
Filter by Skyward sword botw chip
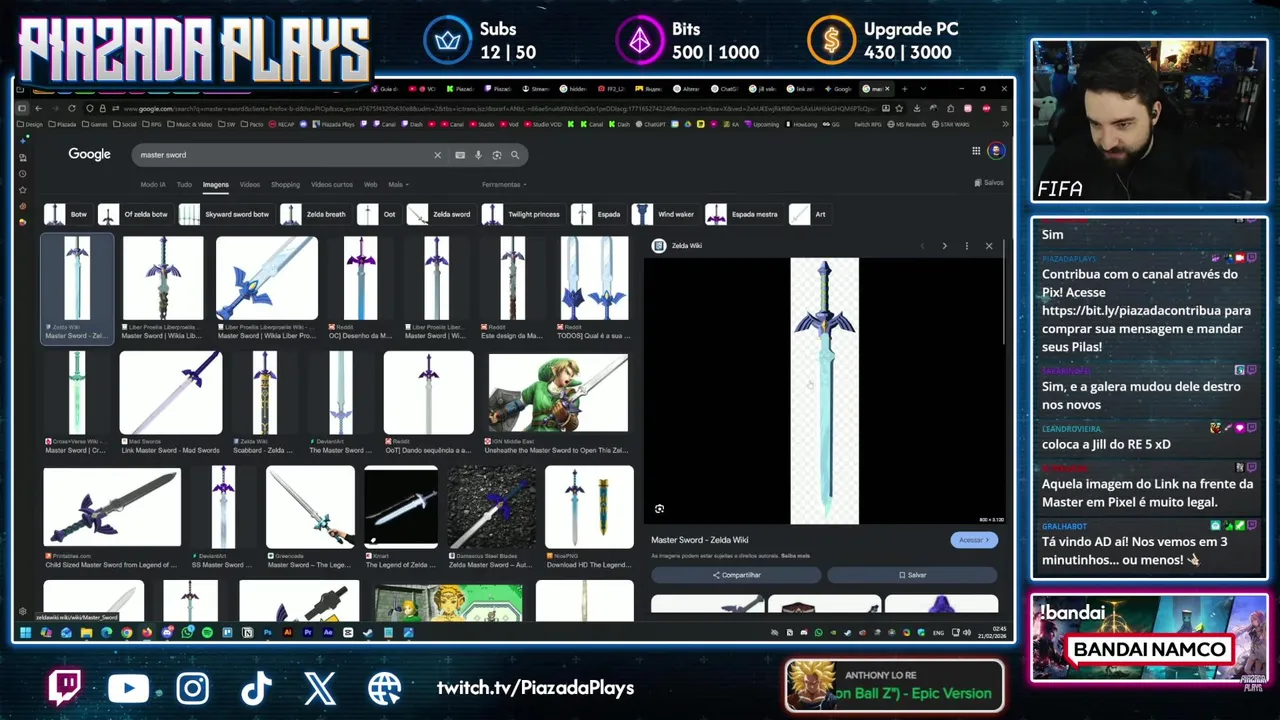point(225,214)
